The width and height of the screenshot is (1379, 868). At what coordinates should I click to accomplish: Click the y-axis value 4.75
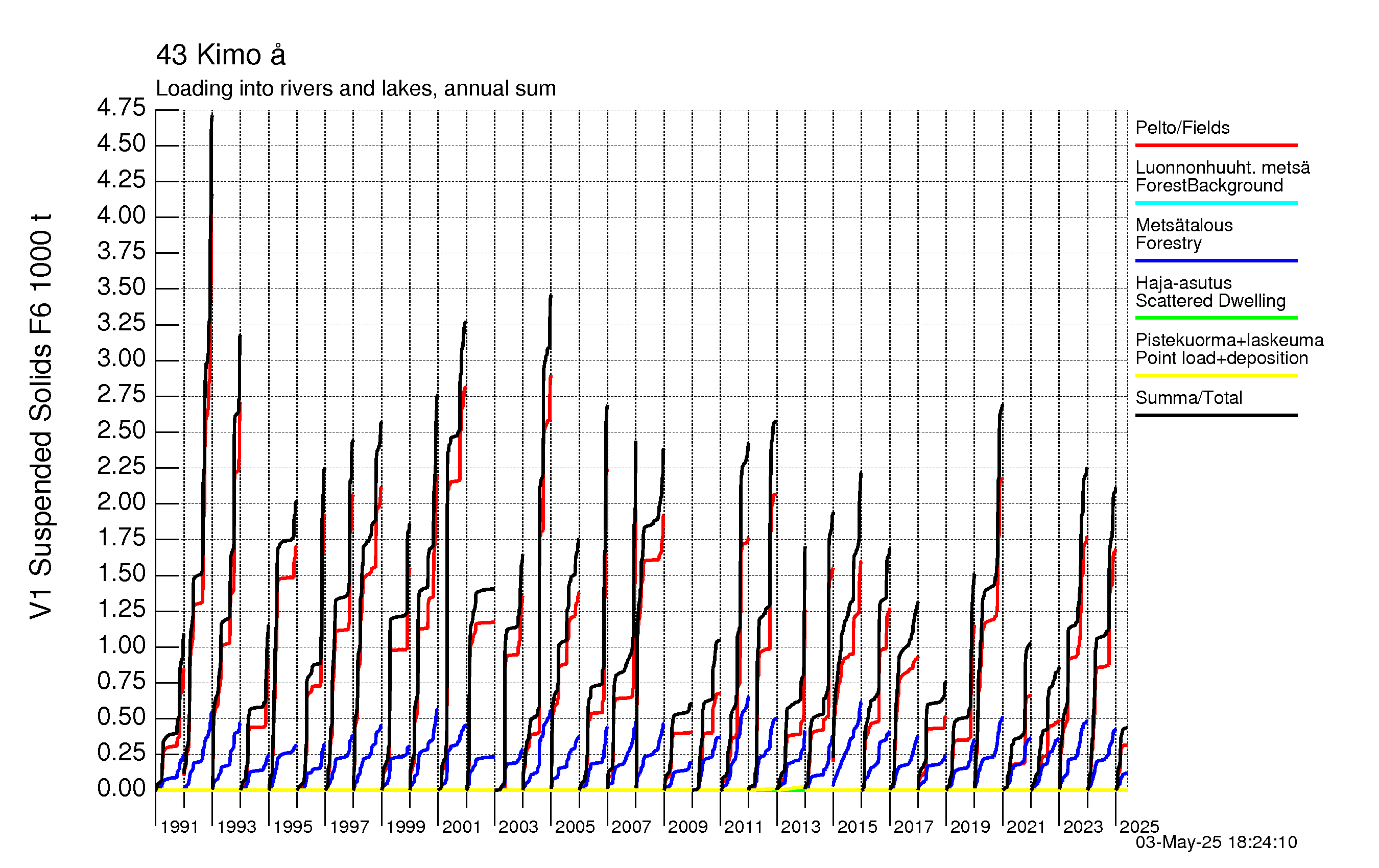pyautogui.click(x=122, y=108)
